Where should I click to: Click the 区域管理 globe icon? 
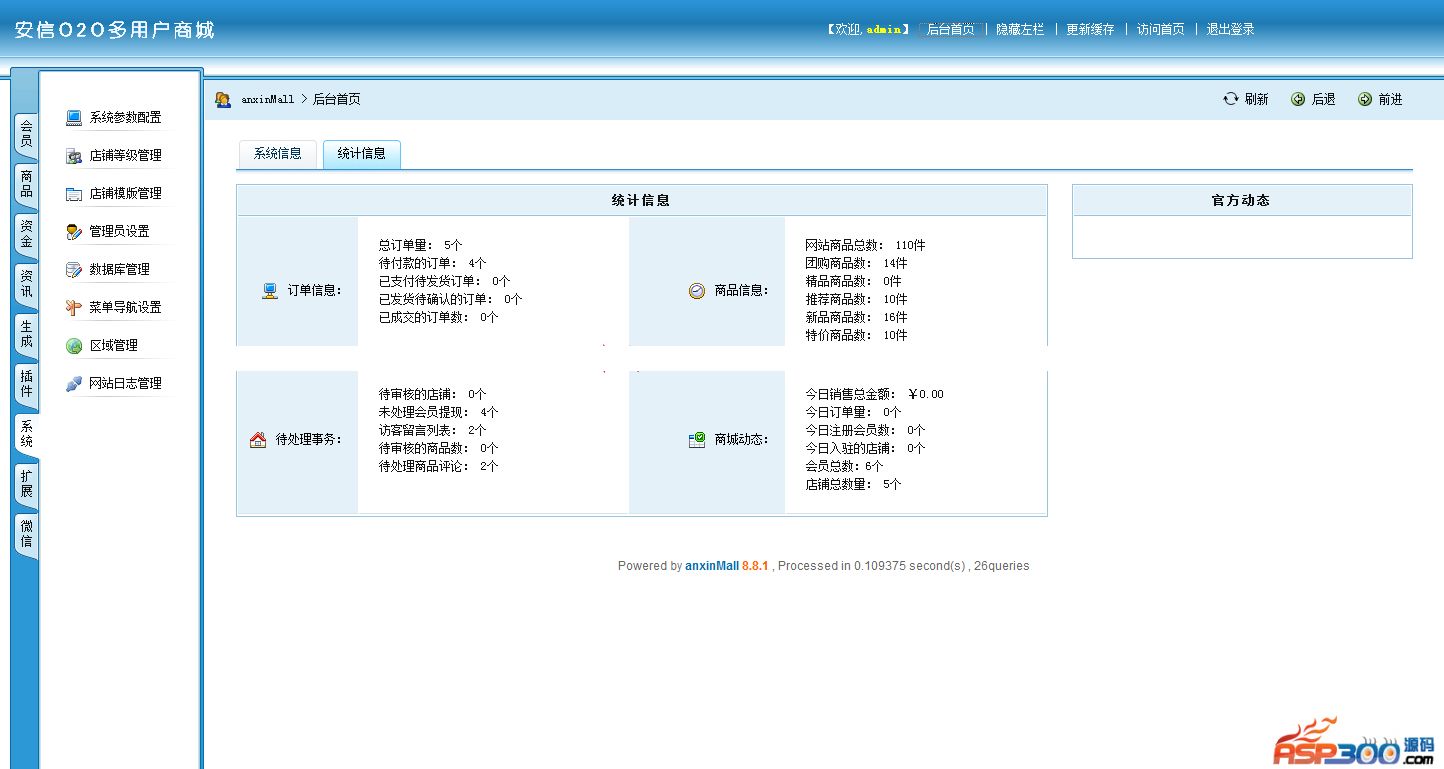coord(74,346)
